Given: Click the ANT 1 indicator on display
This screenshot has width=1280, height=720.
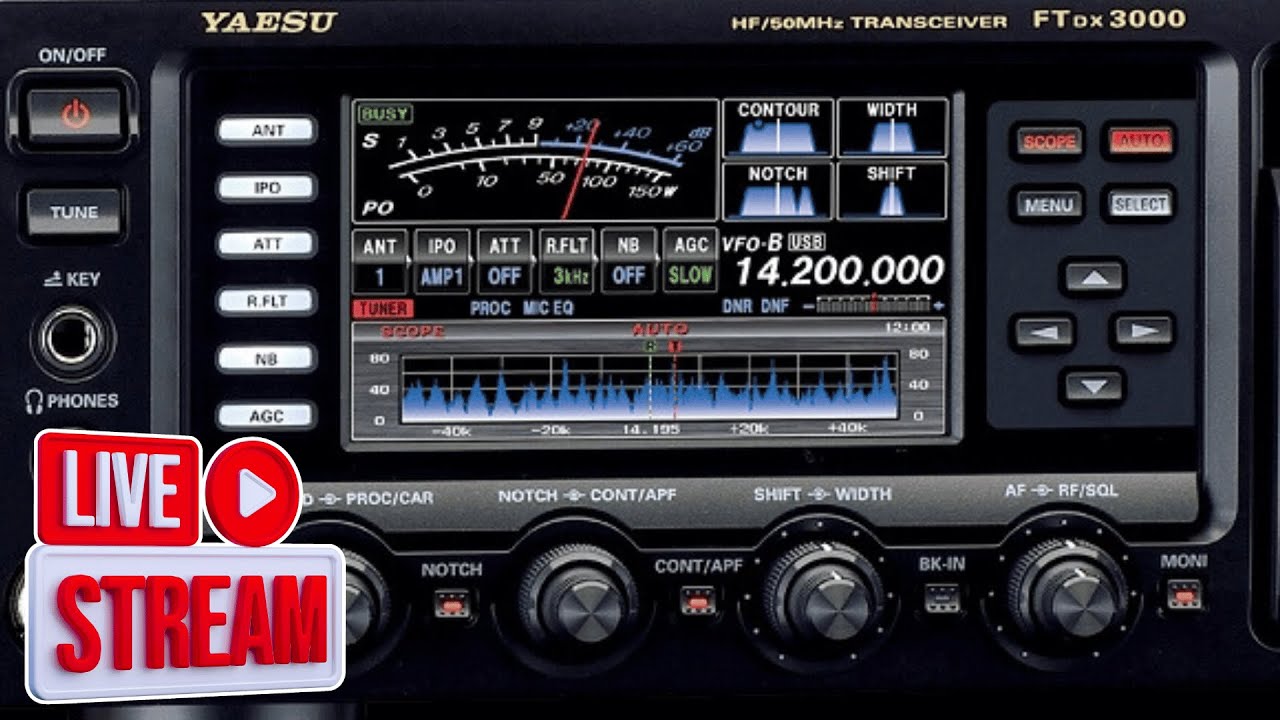Looking at the screenshot, I should (380, 262).
